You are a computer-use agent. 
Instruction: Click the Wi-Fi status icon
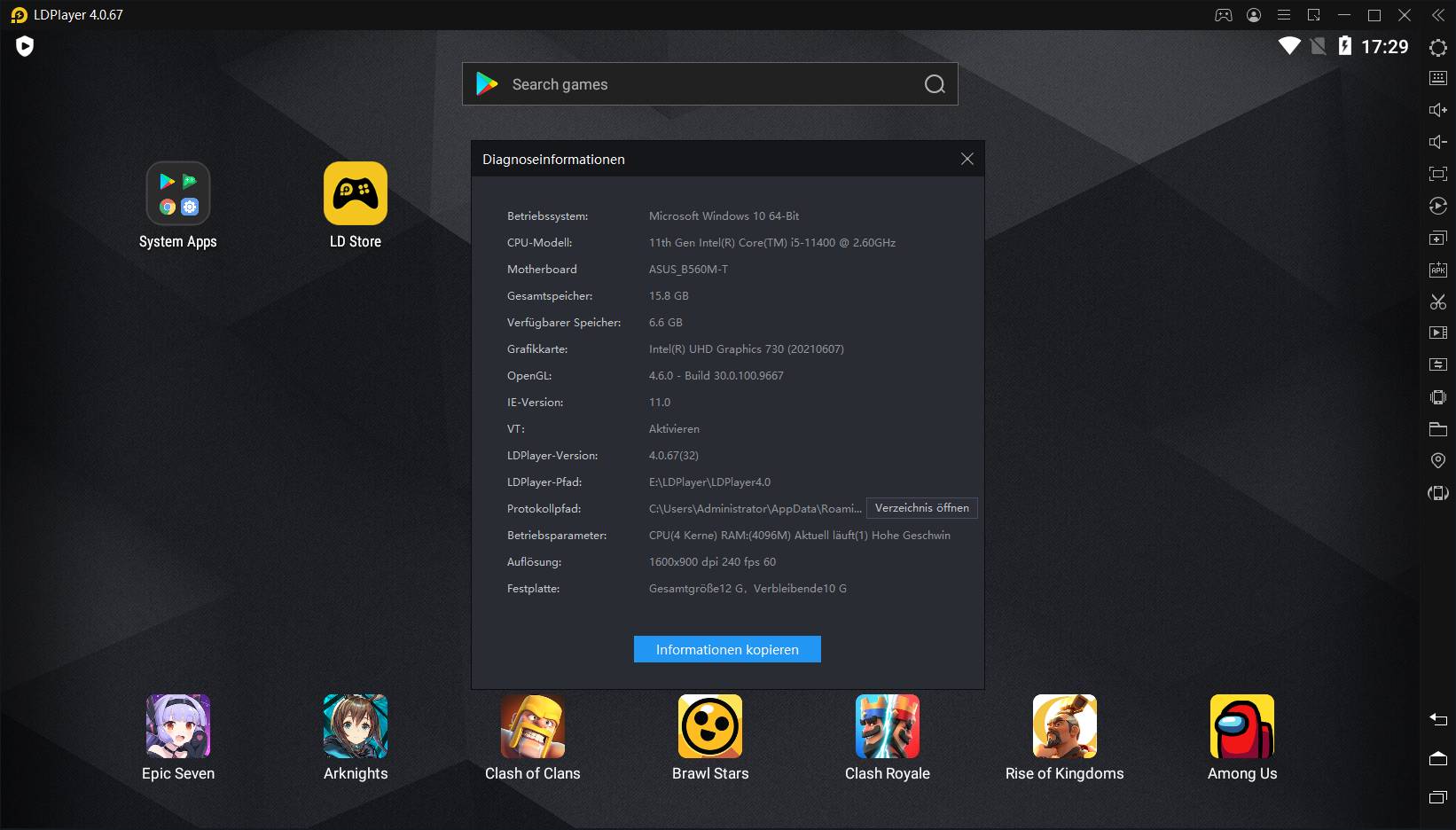click(1289, 46)
